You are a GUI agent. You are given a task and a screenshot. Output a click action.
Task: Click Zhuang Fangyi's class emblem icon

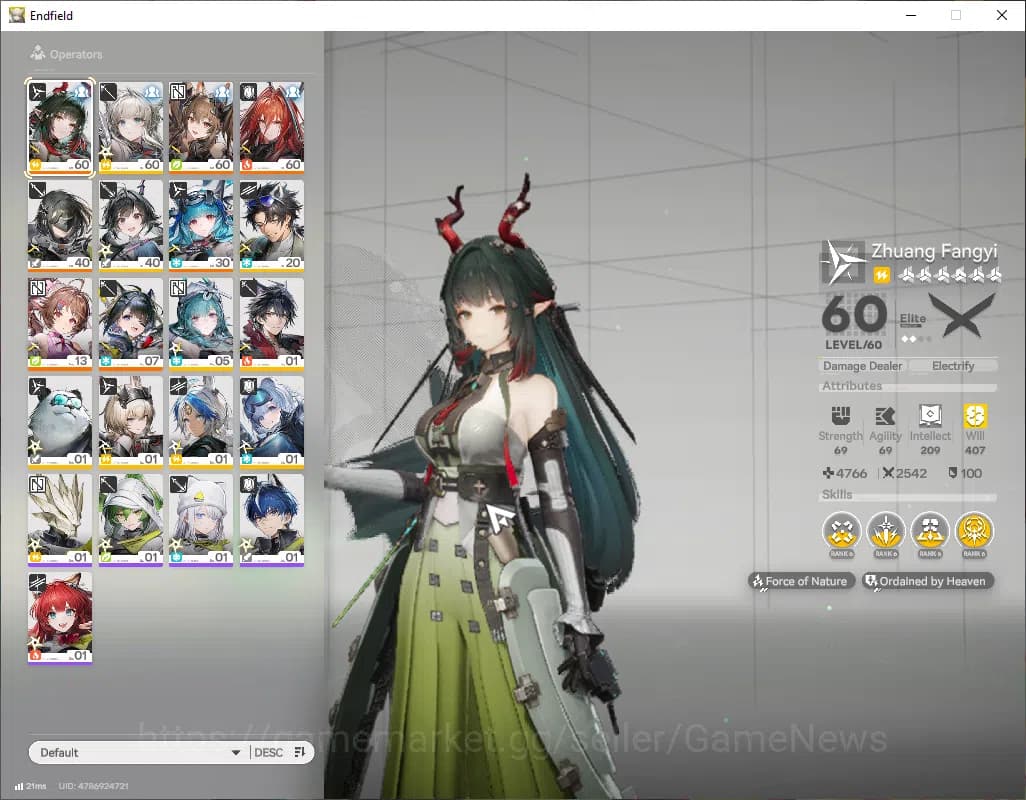[x=843, y=262]
